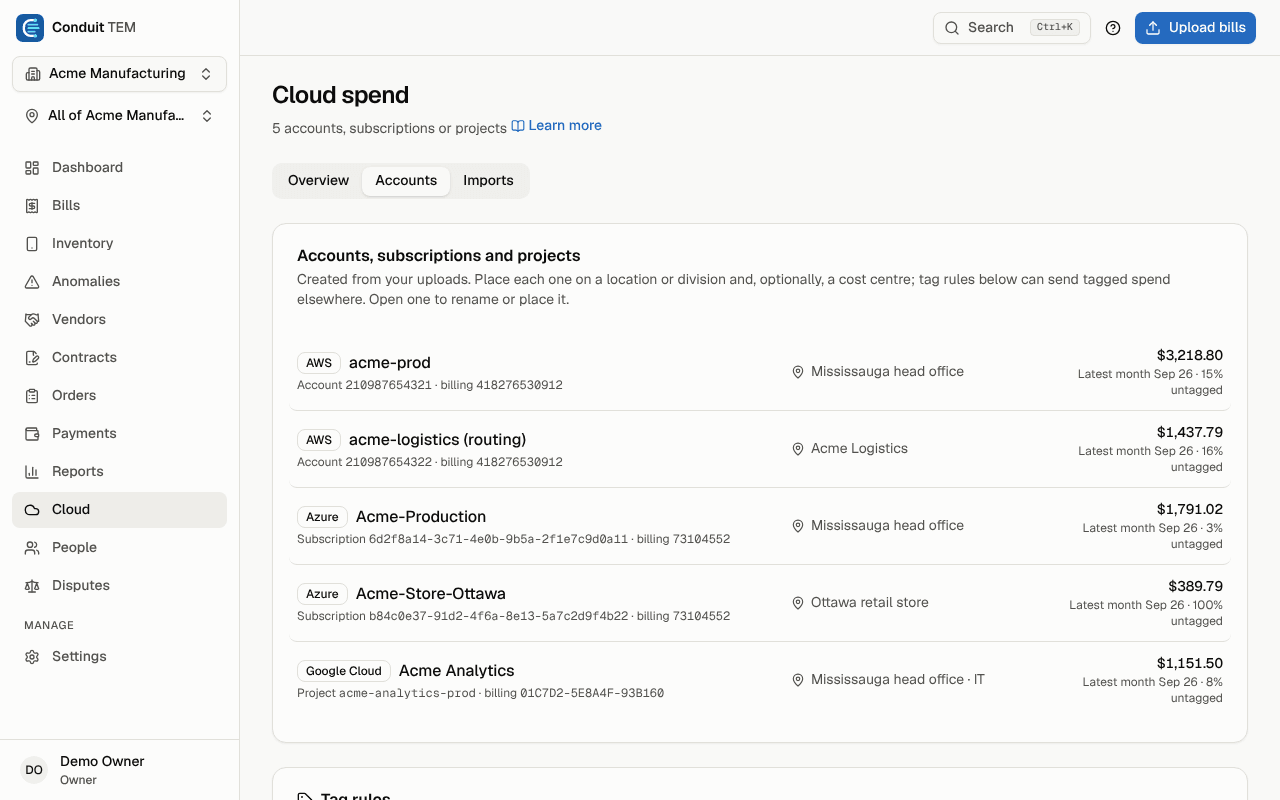Click the Disputes scales icon
1280x800 pixels.
pos(32,586)
